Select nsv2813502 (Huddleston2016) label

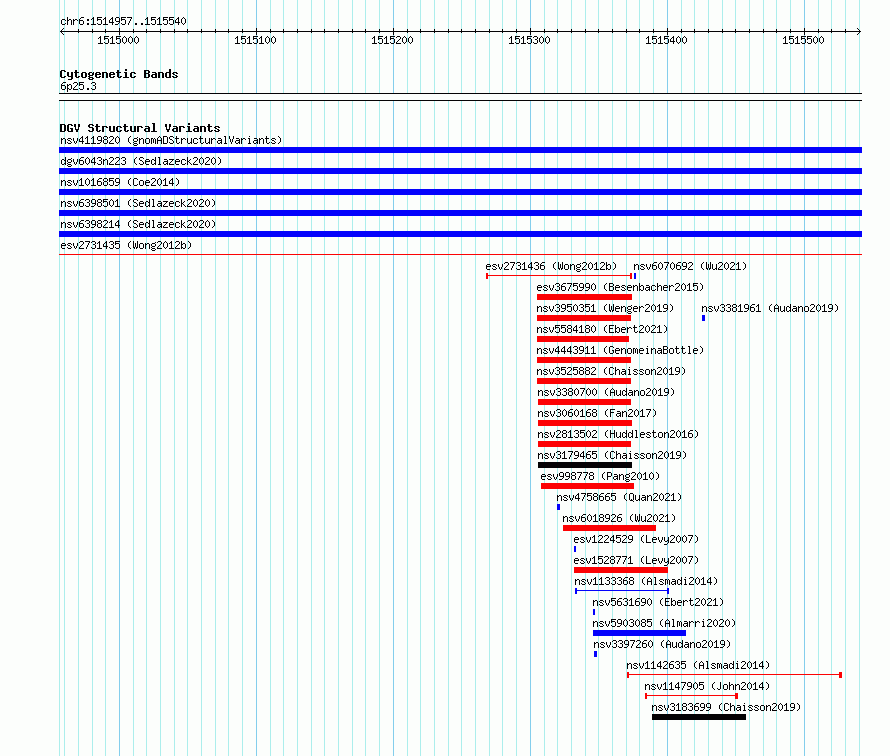tap(618, 434)
